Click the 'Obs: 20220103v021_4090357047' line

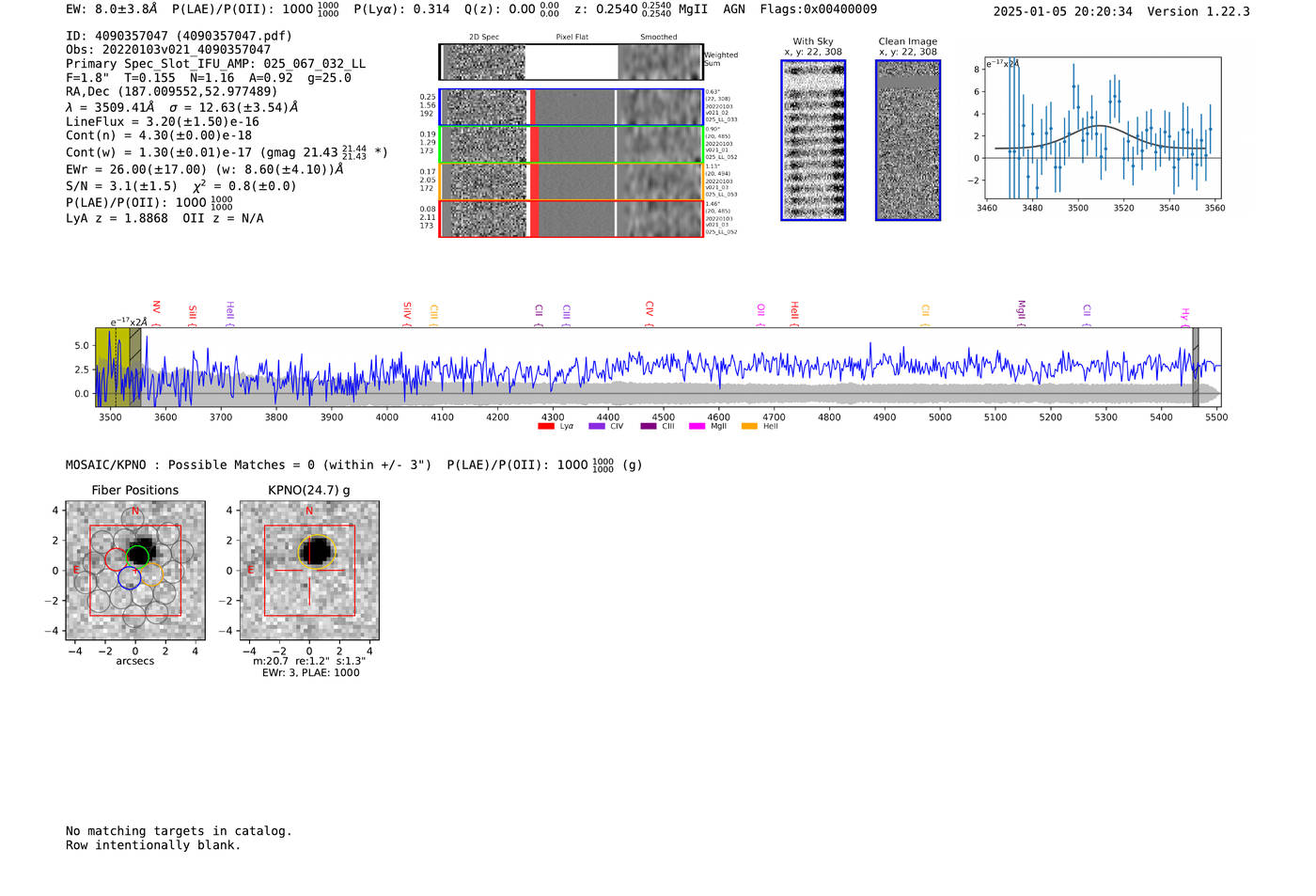pos(168,50)
